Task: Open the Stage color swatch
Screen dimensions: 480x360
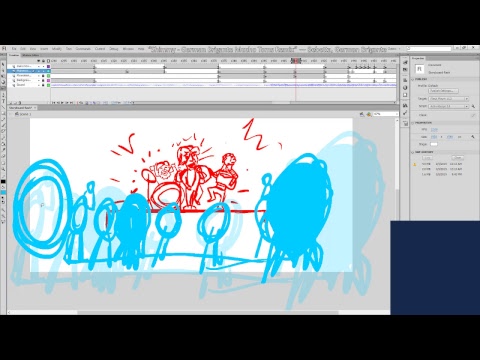Action: click(434, 144)
